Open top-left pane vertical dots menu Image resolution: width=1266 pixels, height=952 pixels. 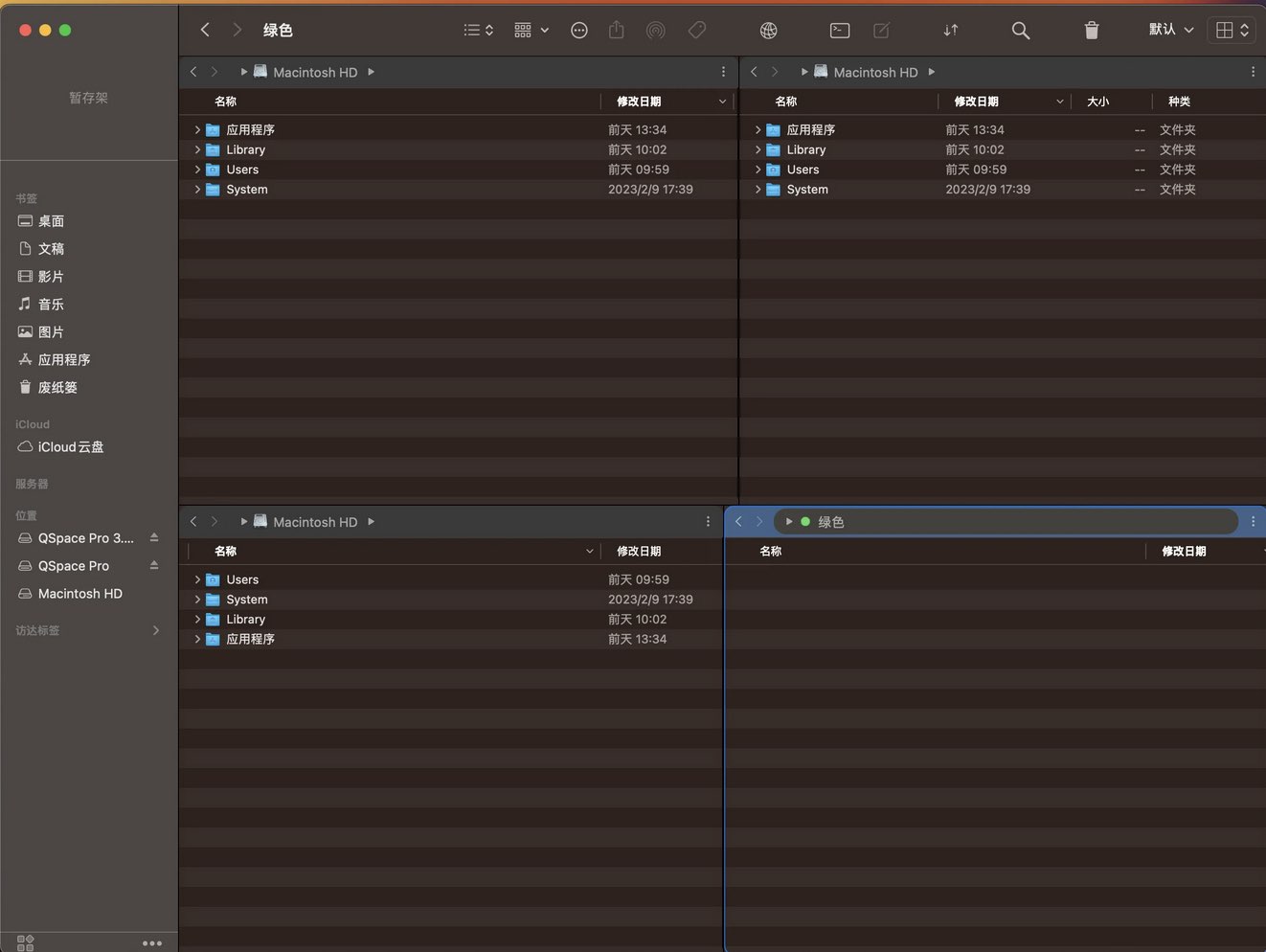[x=723, y=72]
